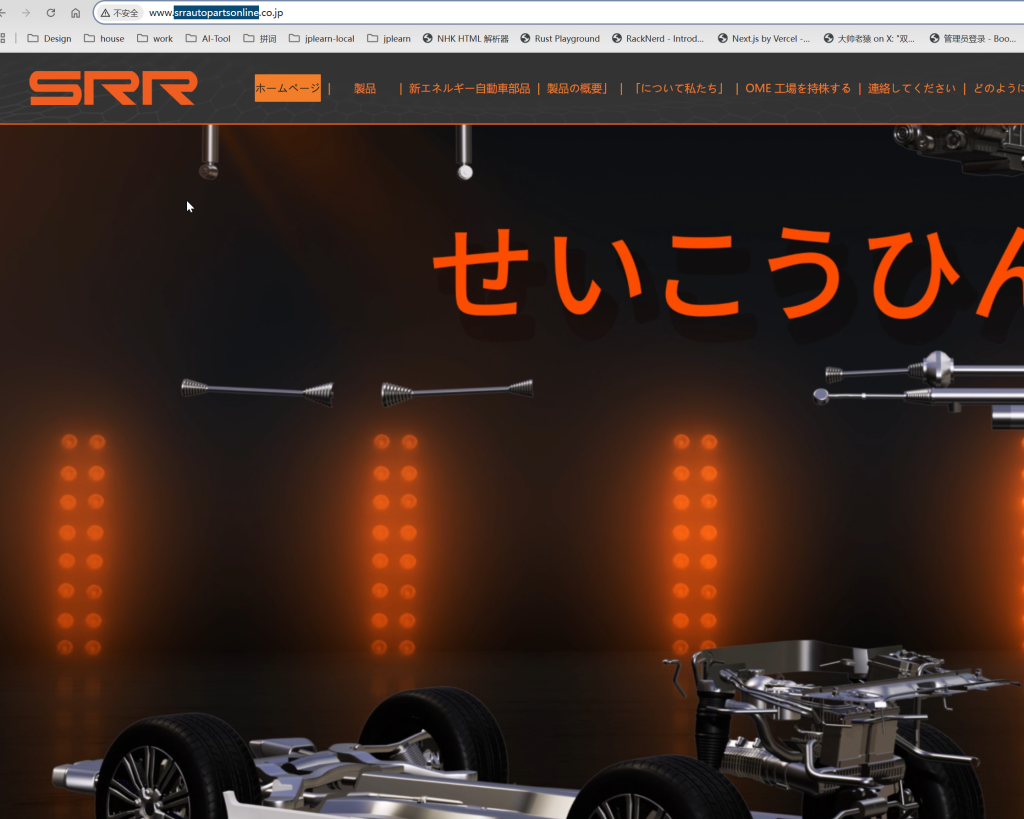The image size is (1024, 819).
Task: Click the browser forward arrow button
Action: 26,13
